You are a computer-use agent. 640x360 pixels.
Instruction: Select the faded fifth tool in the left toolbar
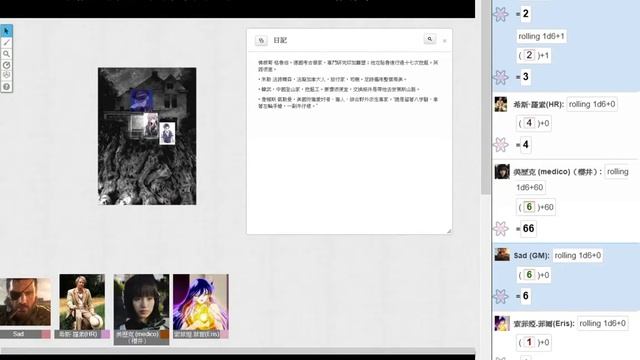[6, 75]
